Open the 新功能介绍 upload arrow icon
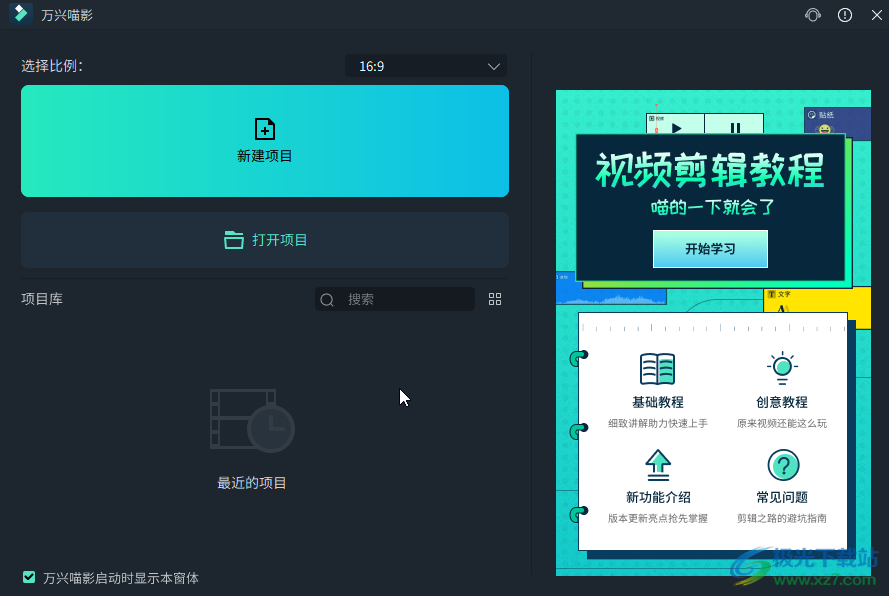Image resolution: width=889 pixels, height=596 pixels. pos(658,466)
